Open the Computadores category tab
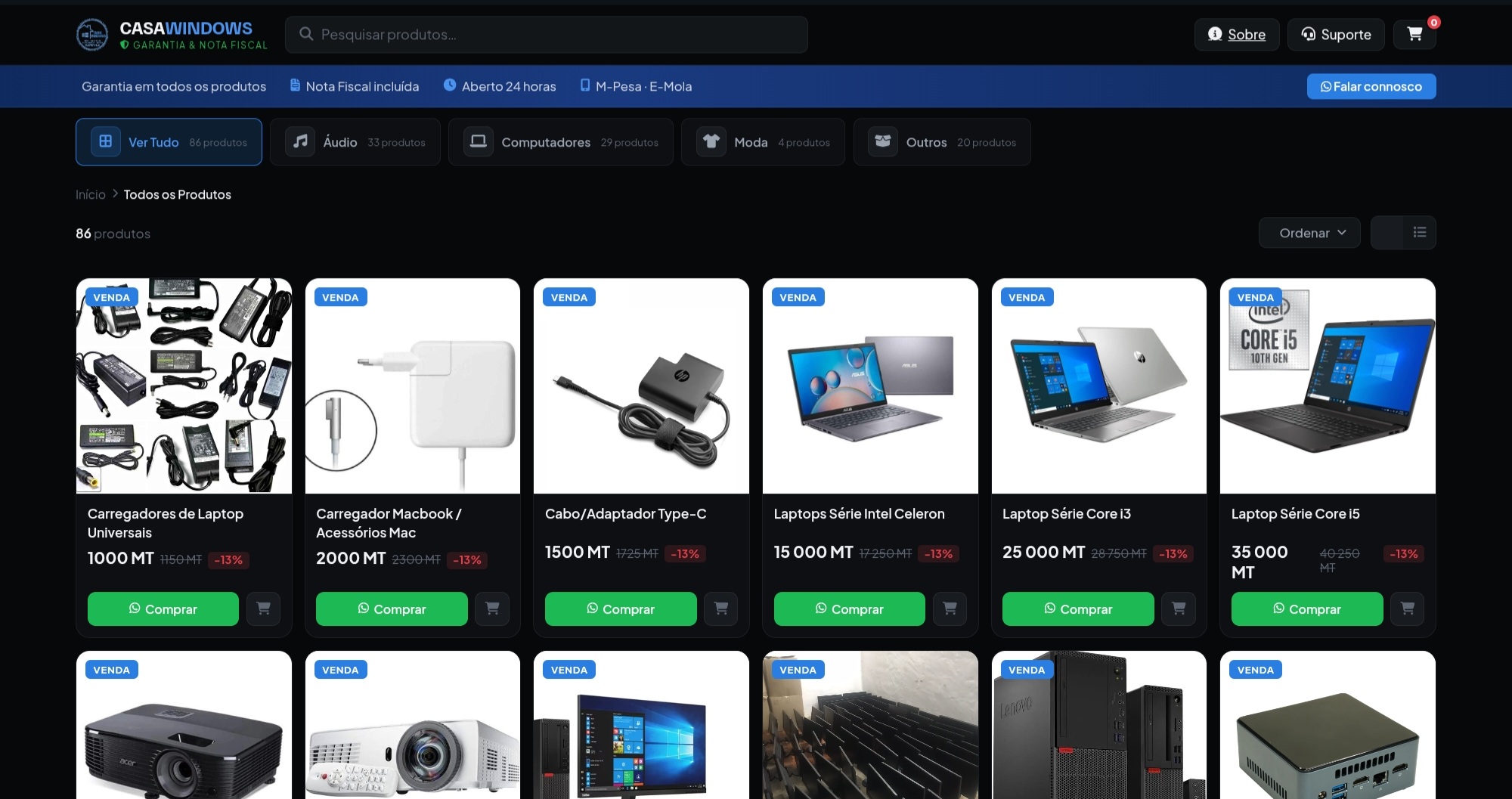Image resolution: width=1512 pixels, height=799 pixels. [x=561, y=142]
